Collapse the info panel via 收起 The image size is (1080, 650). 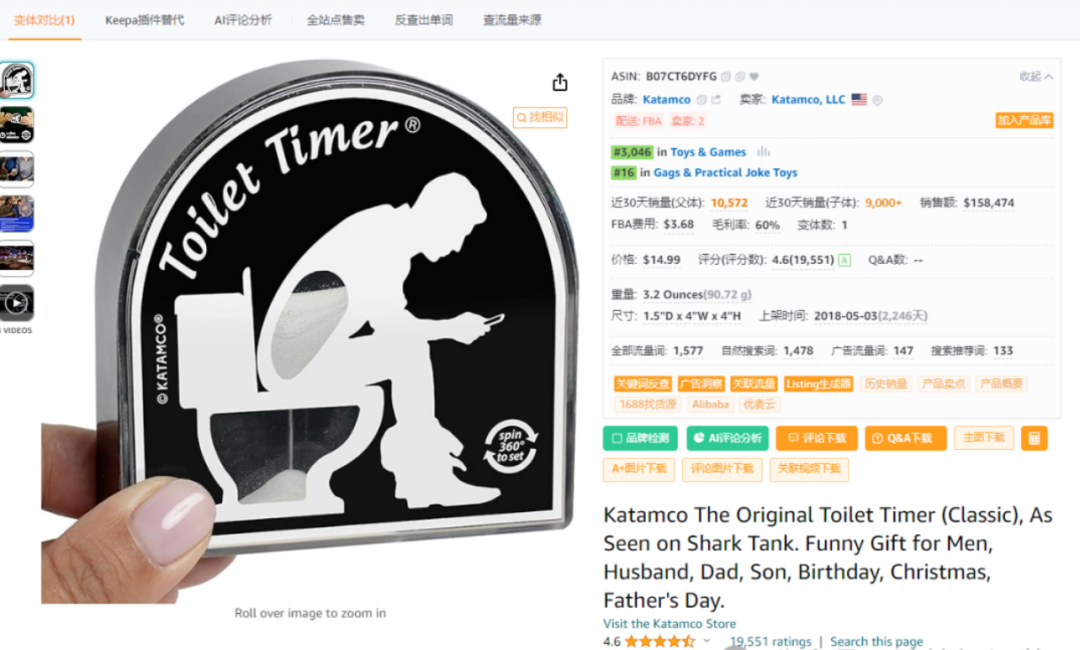click(1036, 76)
